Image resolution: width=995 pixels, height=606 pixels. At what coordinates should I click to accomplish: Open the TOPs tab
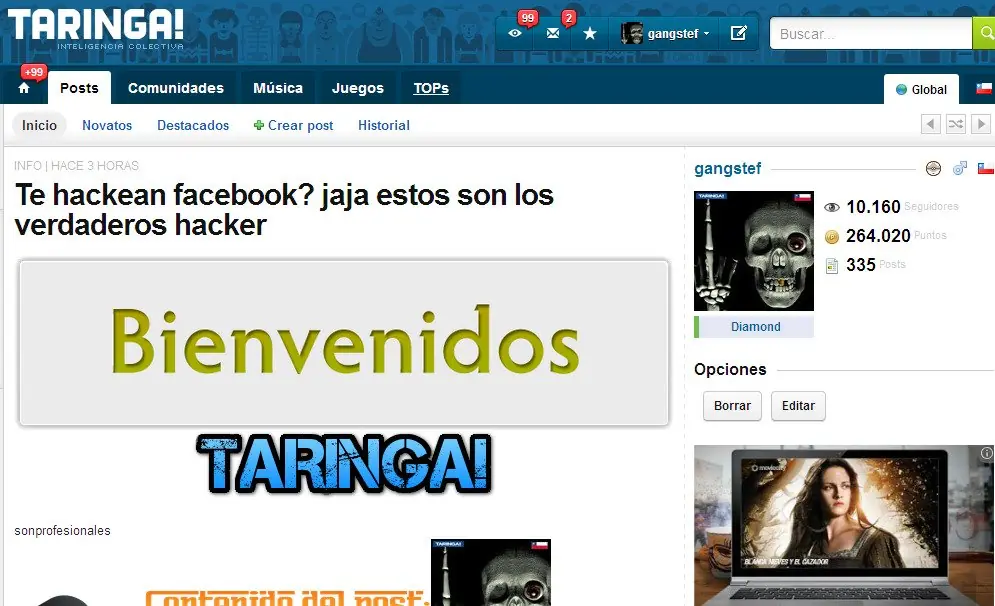[x=431, y=88]
